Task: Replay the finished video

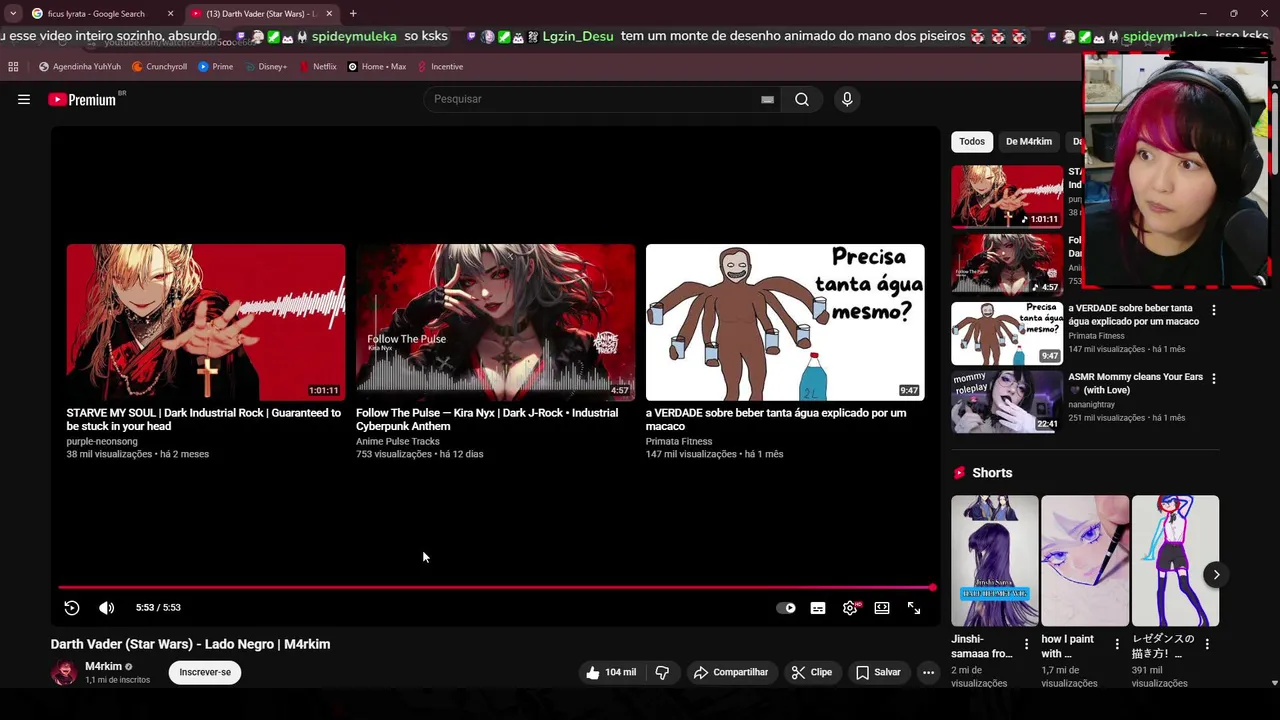Action: pyautogui.click(x=72, y=608)
